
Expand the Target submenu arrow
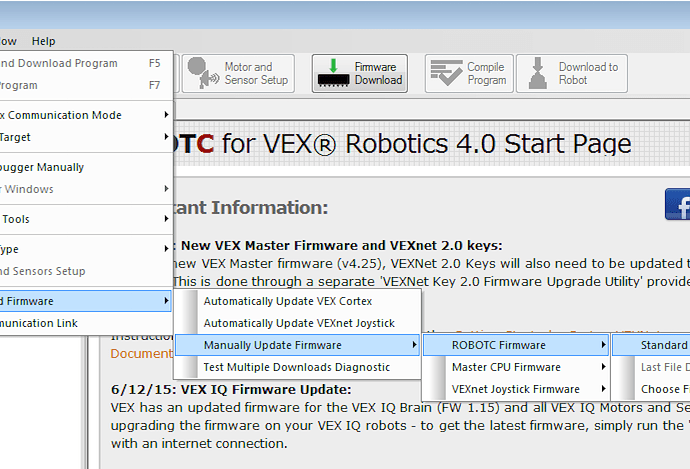pyautogui.click(x=166, y=137)
